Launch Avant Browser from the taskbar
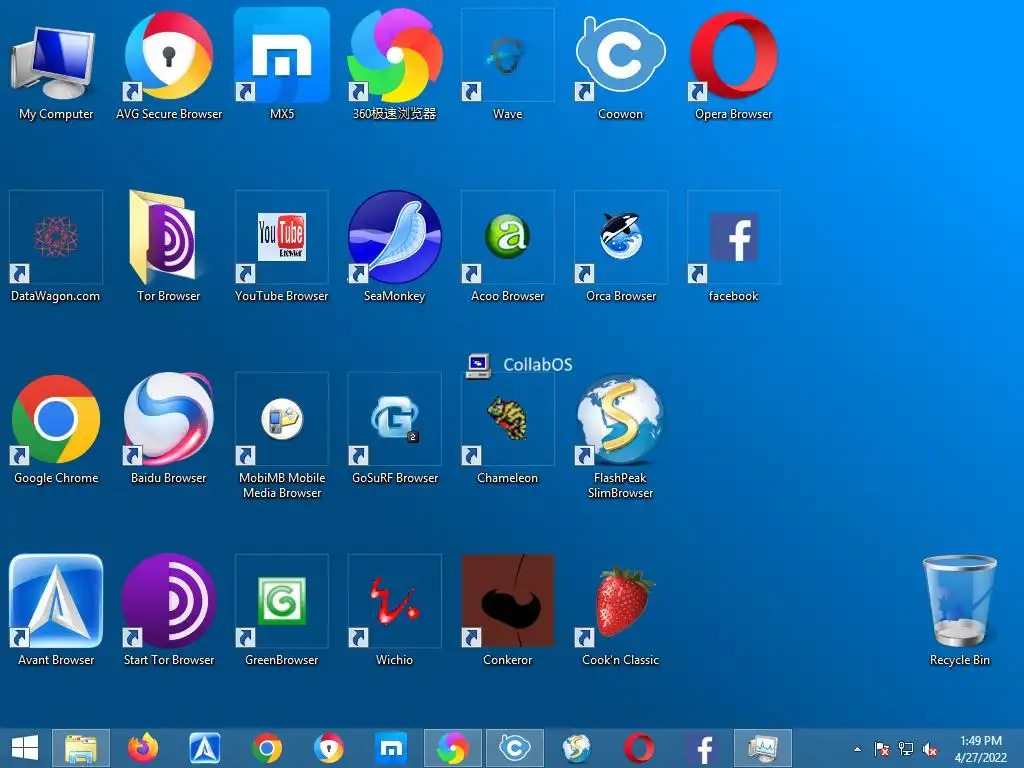The height and width of the screenshot is (768, 1024). 204,748
